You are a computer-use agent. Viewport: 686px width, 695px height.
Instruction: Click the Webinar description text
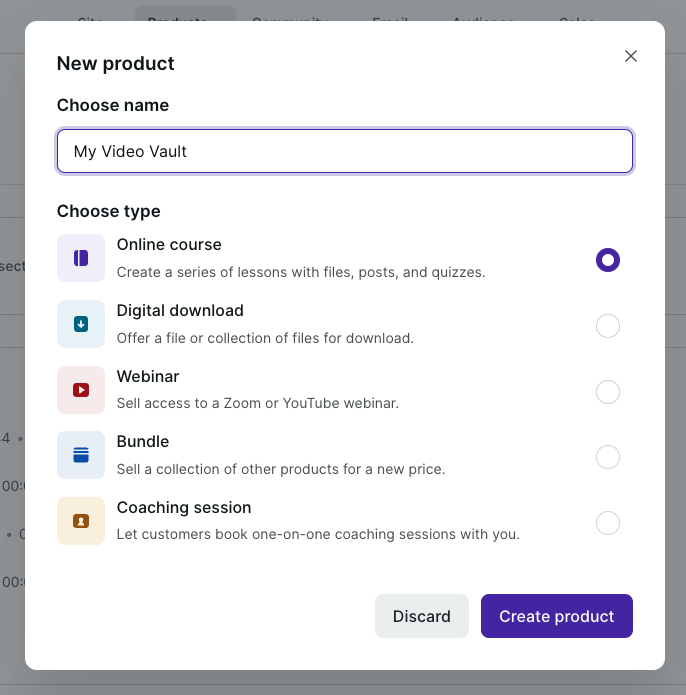tap(257, 403)
